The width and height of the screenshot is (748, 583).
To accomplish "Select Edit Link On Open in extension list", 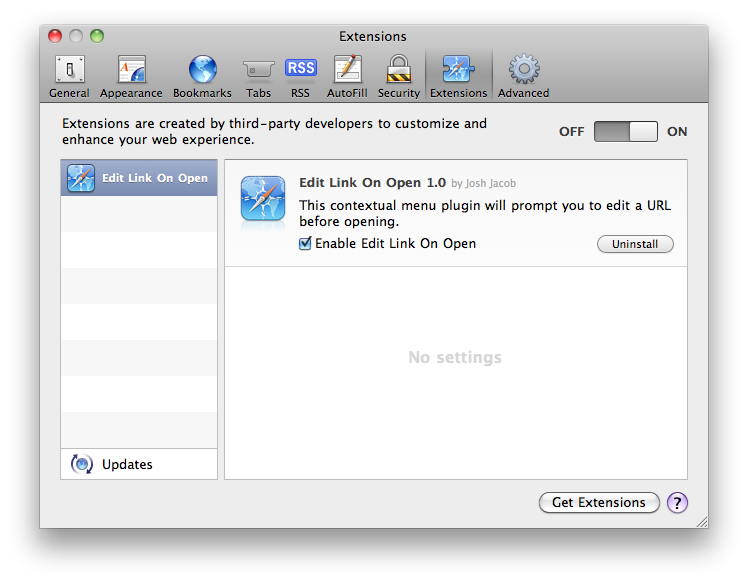I will coord(139,178).
